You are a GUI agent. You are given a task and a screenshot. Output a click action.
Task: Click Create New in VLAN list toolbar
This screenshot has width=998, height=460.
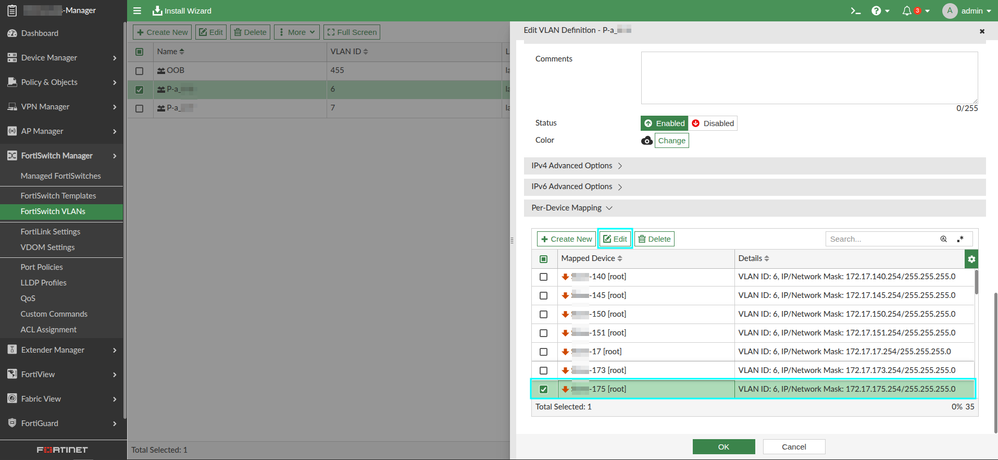[x=162, y=32]
